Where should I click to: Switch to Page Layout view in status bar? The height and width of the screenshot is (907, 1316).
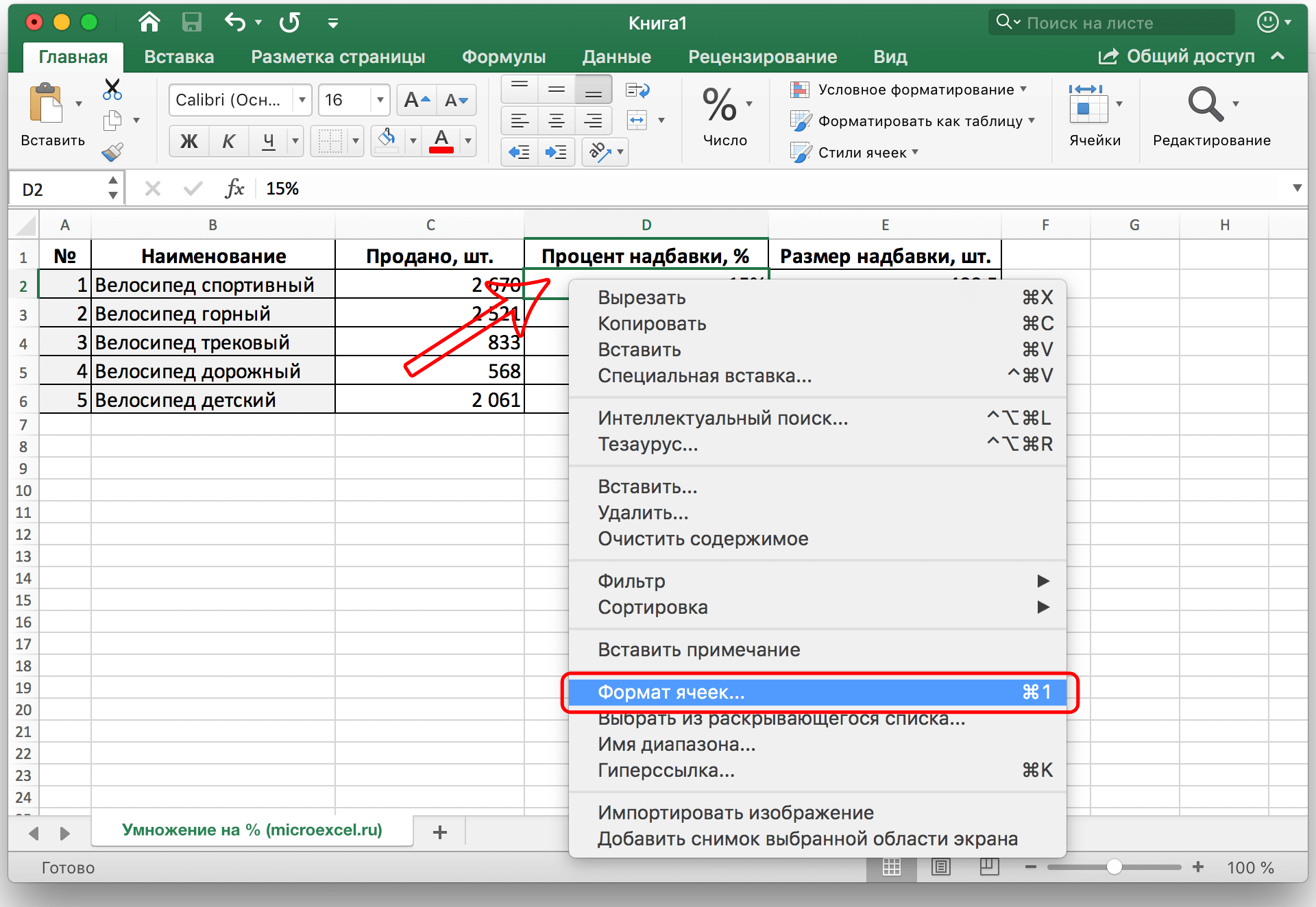(x=941, y=867)
